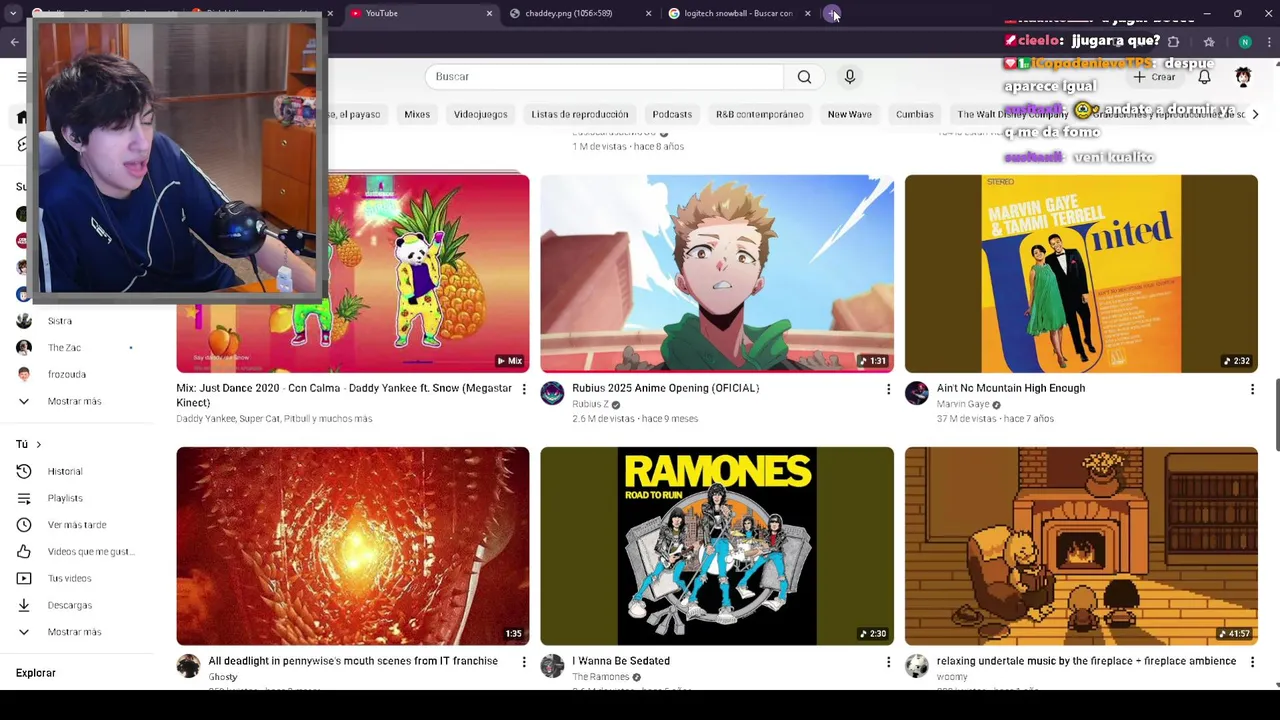Close the logitech snowball tab
The width and height of the screenshot is (1280, 720).
808,13
